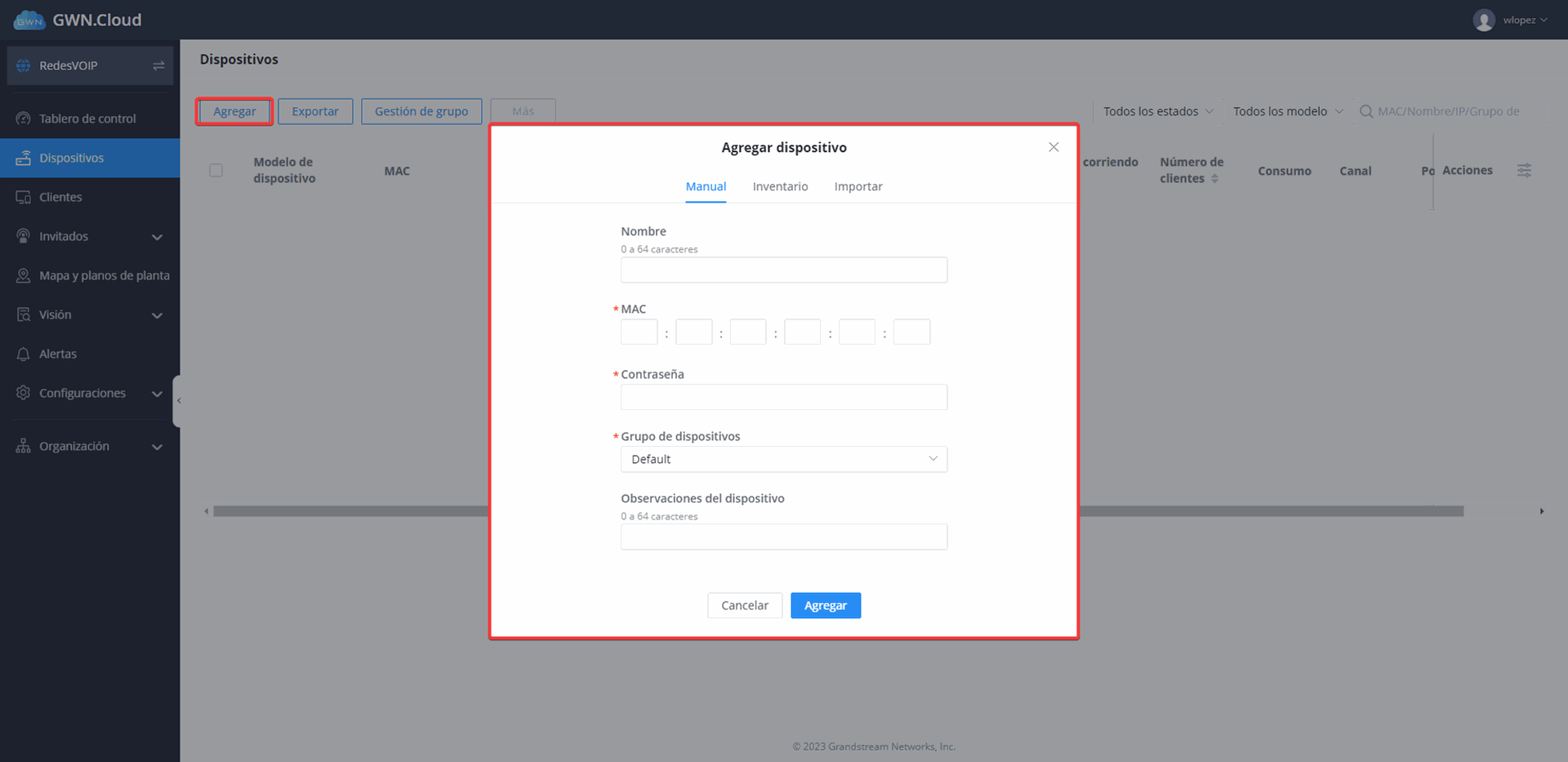The image size is (1568, 762).
Task: Click the Visión sidebar icon
Action: pyautogui.click(x=23, y=314)
